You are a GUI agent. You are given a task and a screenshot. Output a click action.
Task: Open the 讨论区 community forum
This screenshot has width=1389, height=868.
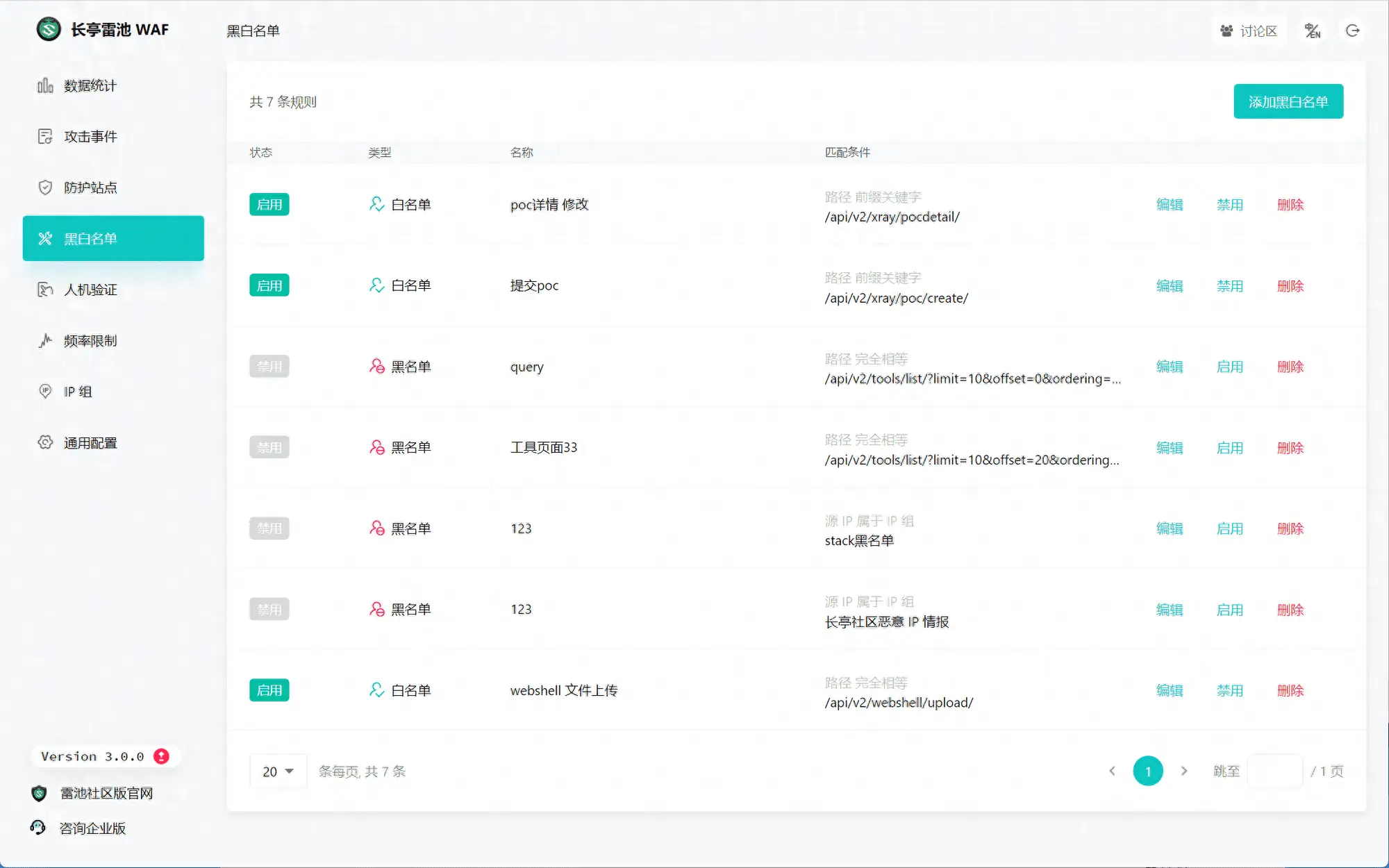pos(1249,31)
